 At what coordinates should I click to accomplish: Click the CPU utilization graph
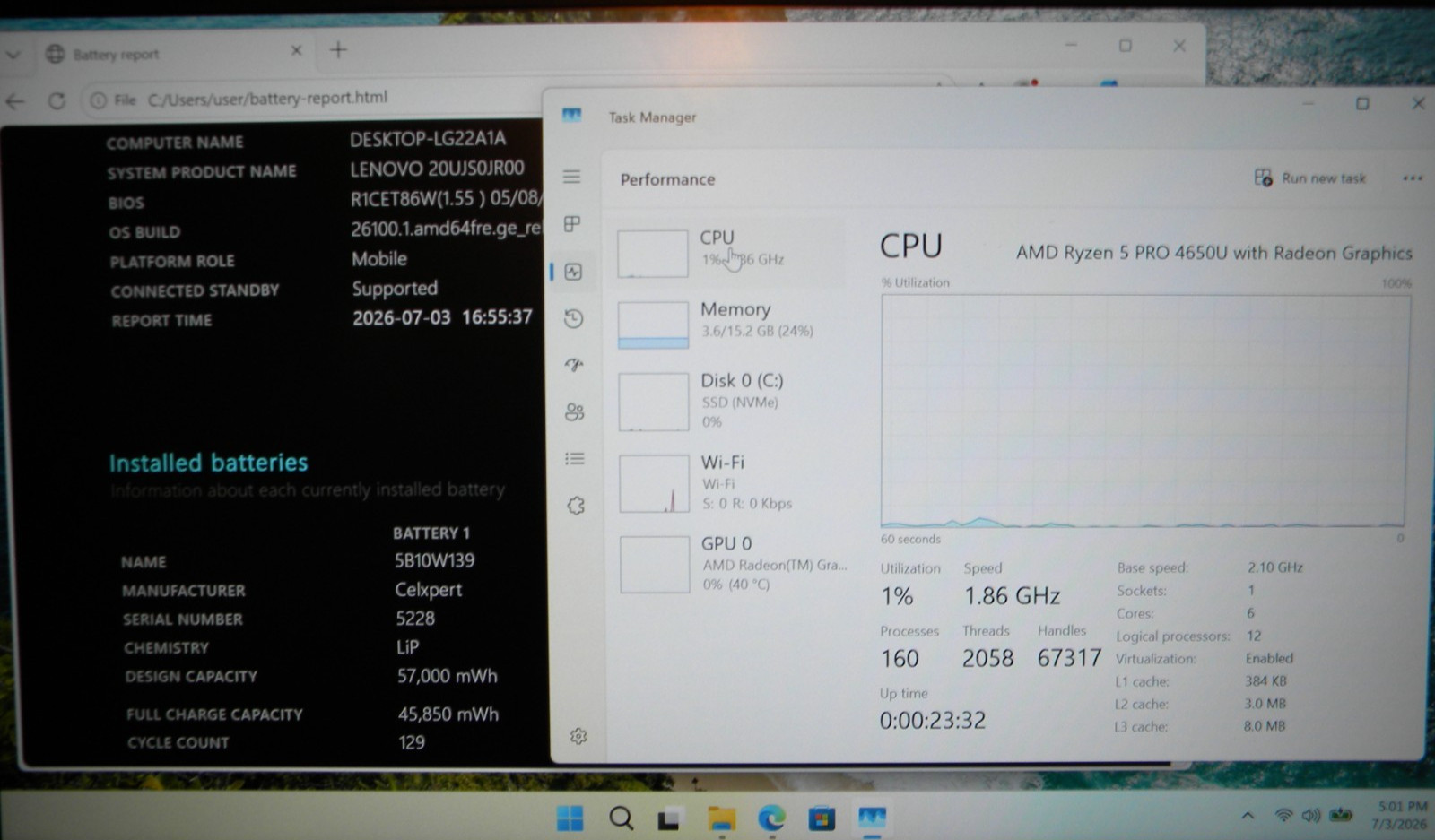pyautogui.click(x=1143, y=411)
